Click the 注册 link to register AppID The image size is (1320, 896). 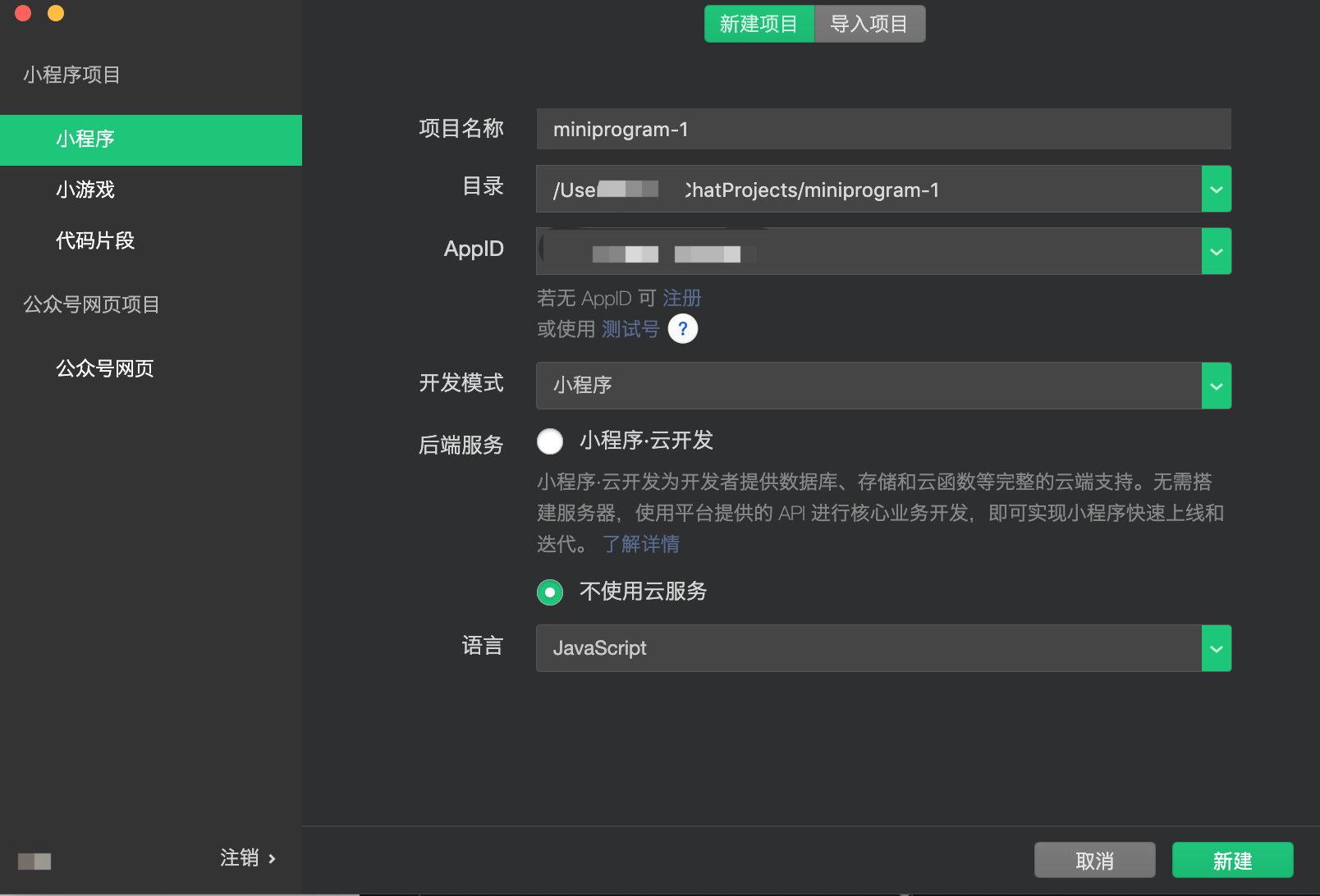coord(683,298)
